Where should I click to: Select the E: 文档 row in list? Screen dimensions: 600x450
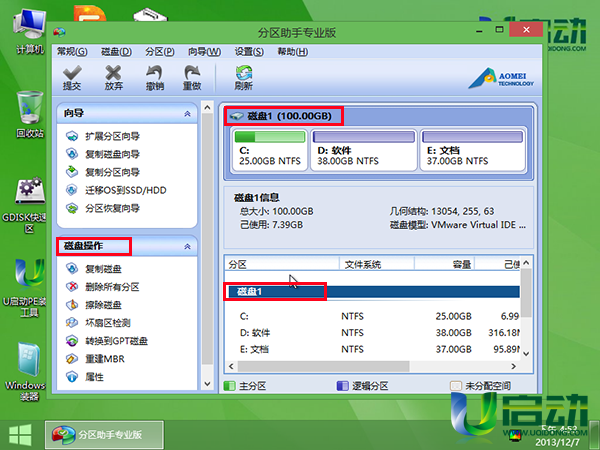(x=372, y=349)
